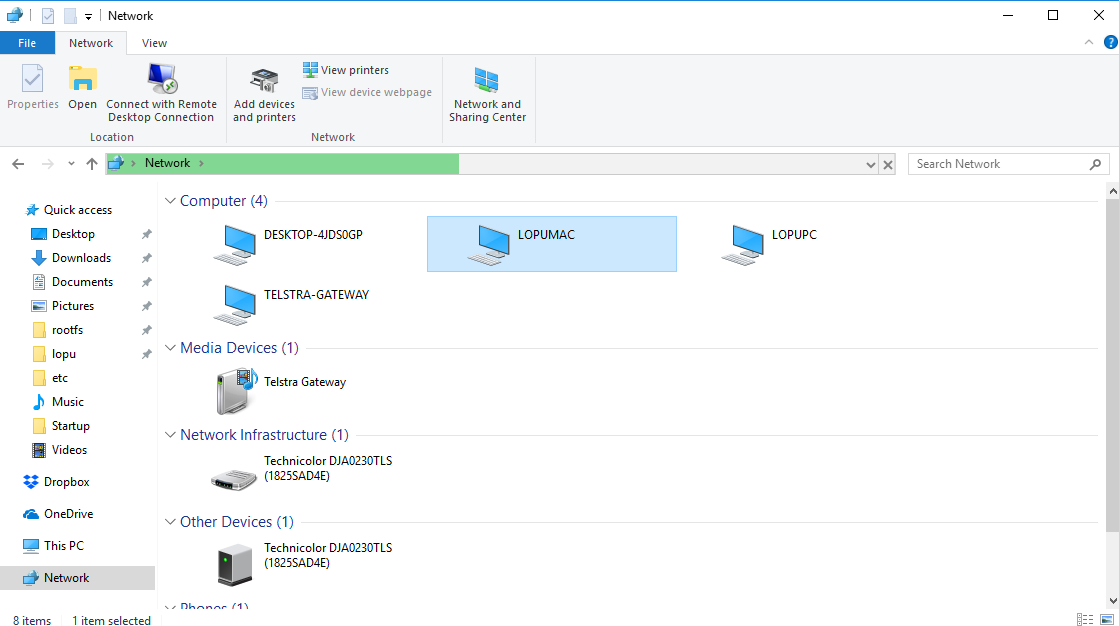
Task: Click the View printers ribbon icon
Action: 346,69
